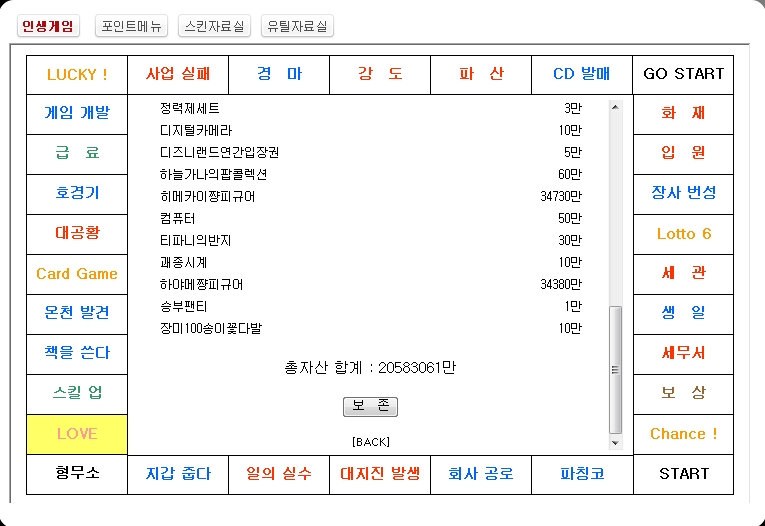Click the 보존 save button
Screen dimensions: 765x526
370,407
